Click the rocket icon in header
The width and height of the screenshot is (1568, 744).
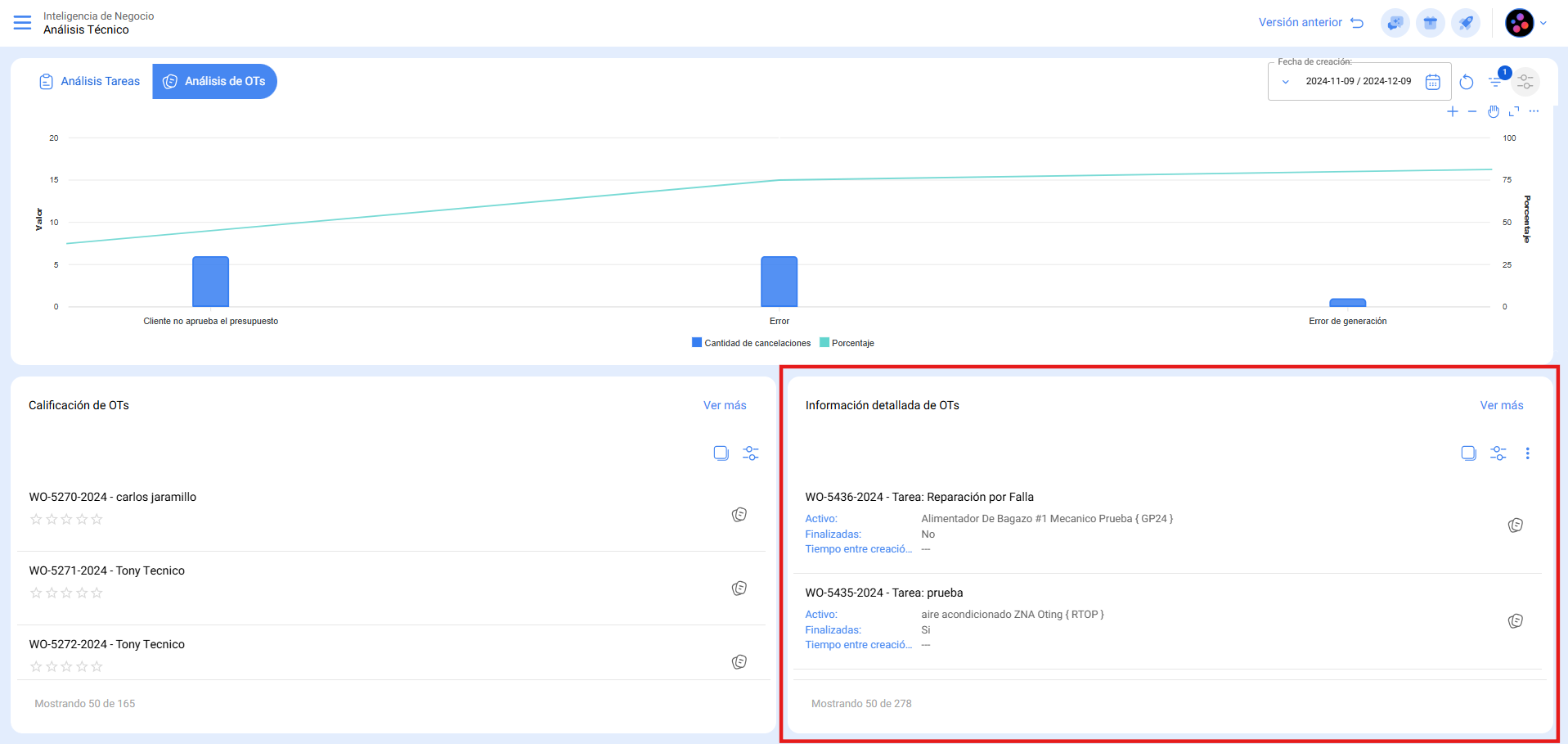click(1466, 23)
